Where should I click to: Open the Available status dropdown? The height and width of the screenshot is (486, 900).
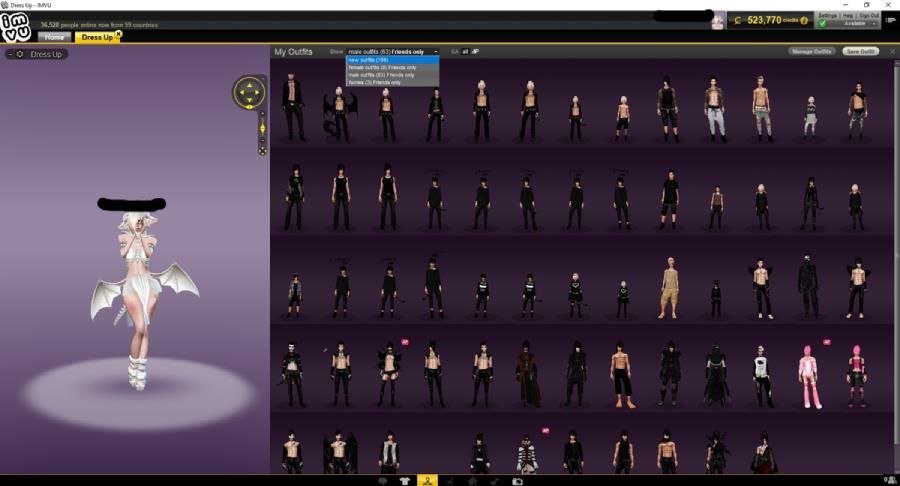pyautogui.click(x=853, y=24)
